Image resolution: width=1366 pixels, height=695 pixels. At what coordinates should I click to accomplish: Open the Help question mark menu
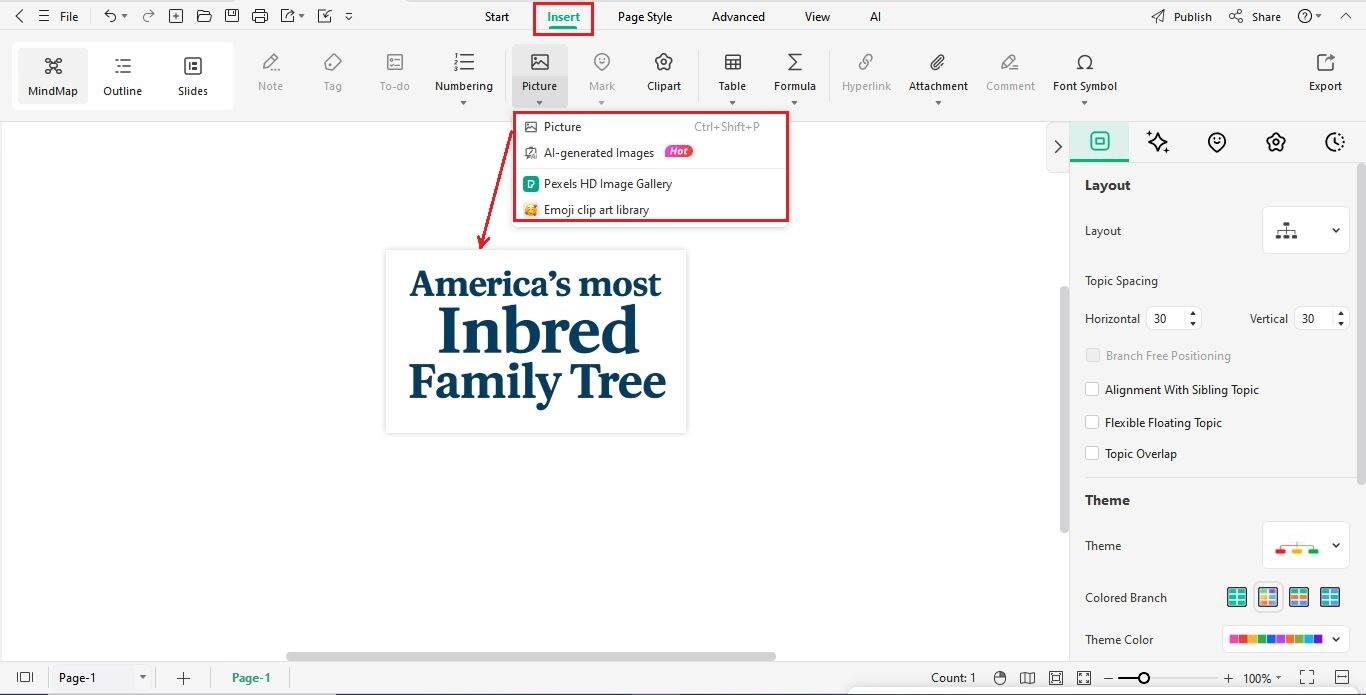(x=1309, y=17)
